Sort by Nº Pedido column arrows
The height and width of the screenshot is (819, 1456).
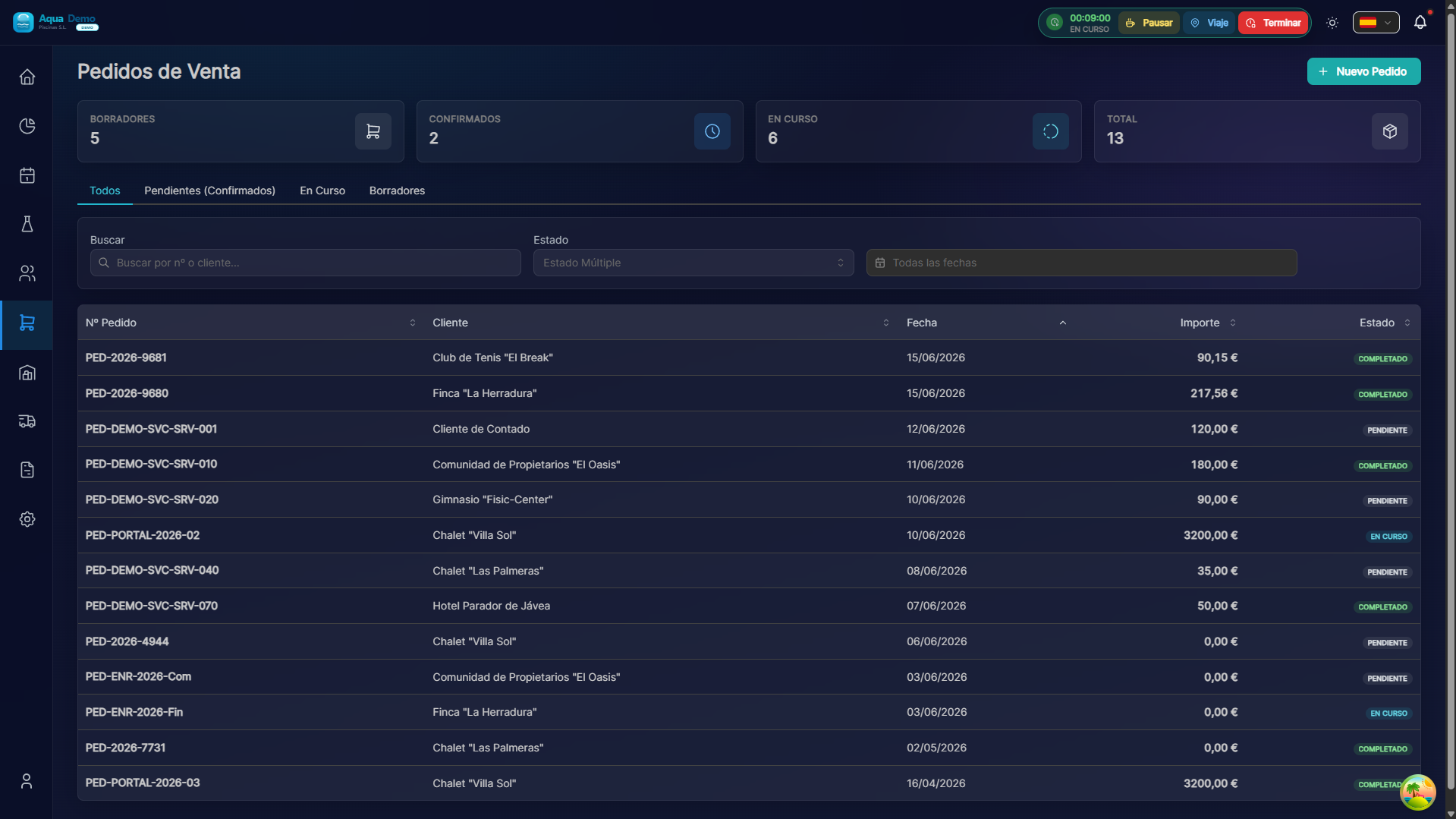412,323
